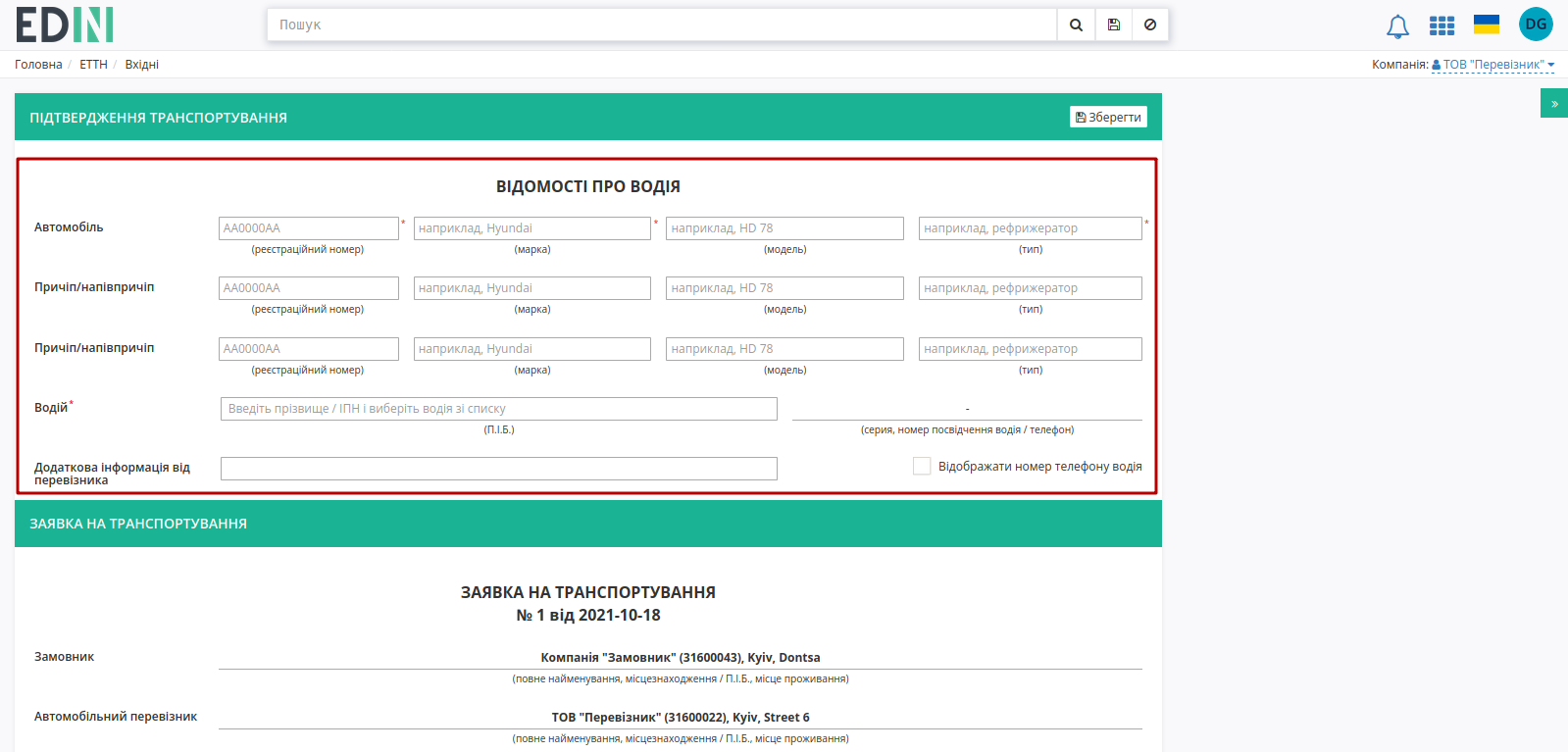The image size is (1568, 752).
Task: Go to Головна breadcrumb
Action: pyautogui.click(x=38, y=65)
